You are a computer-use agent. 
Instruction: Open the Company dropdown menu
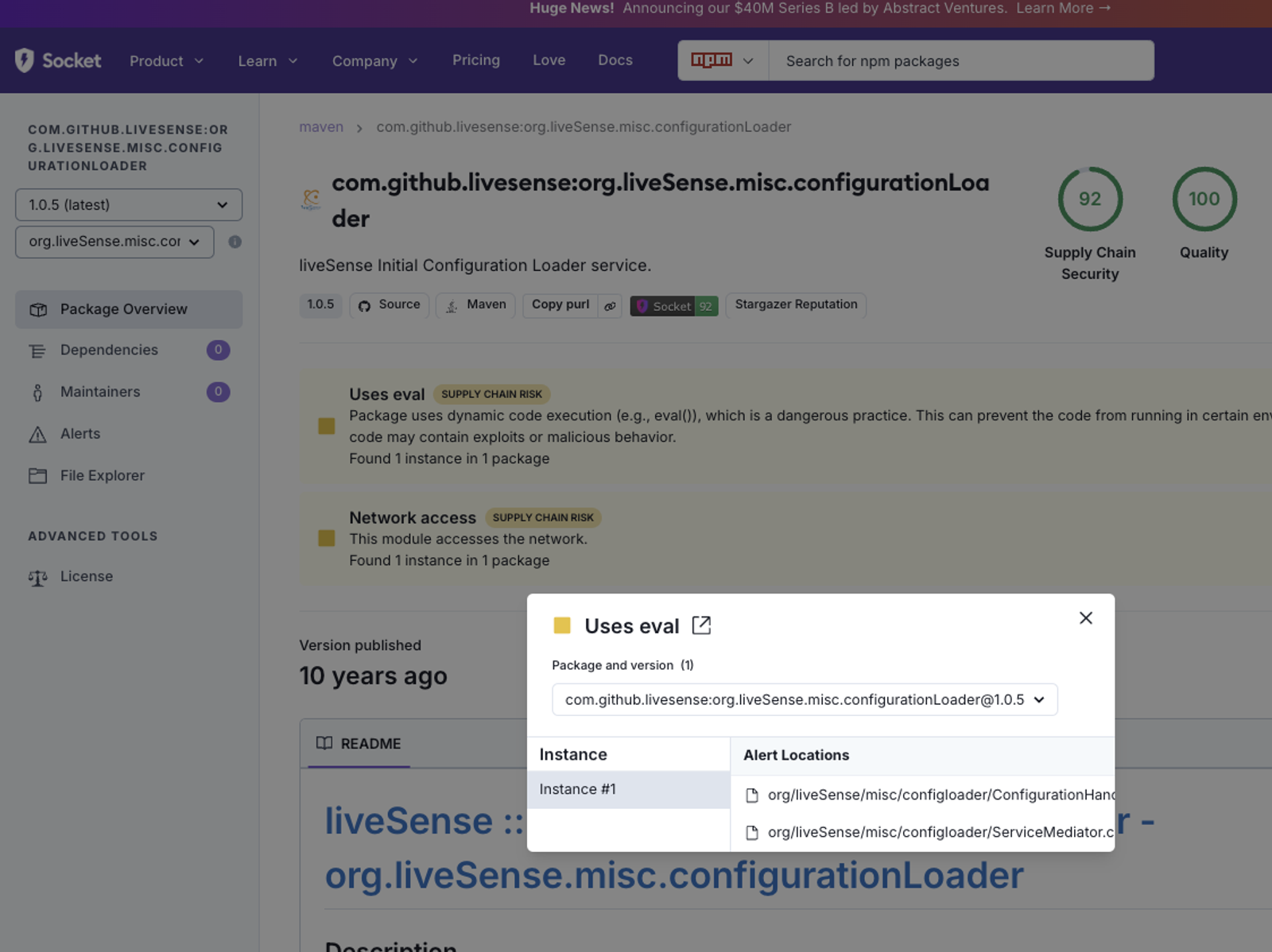coord(374,61)
